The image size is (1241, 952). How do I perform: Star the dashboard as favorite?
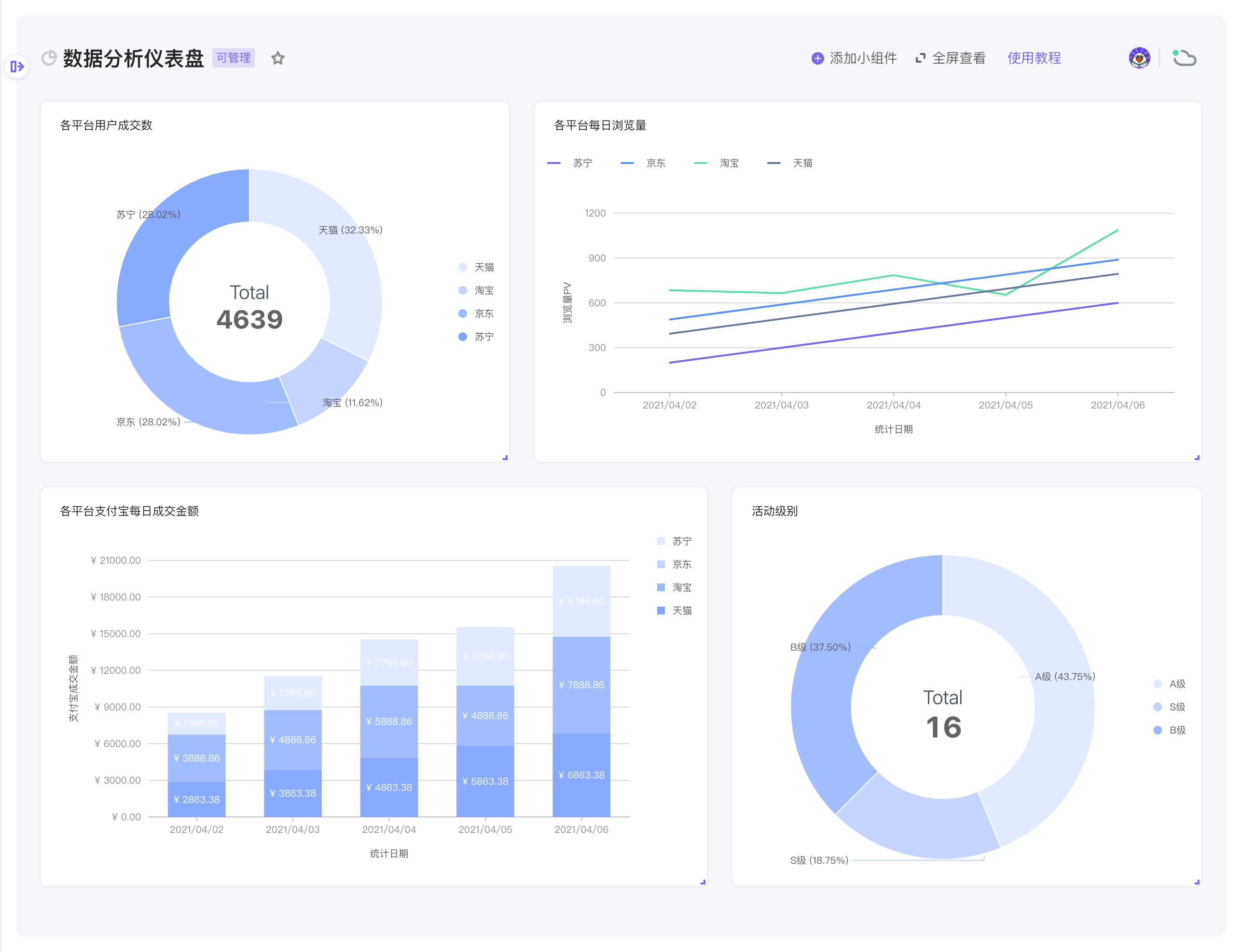tap(277, 58)
